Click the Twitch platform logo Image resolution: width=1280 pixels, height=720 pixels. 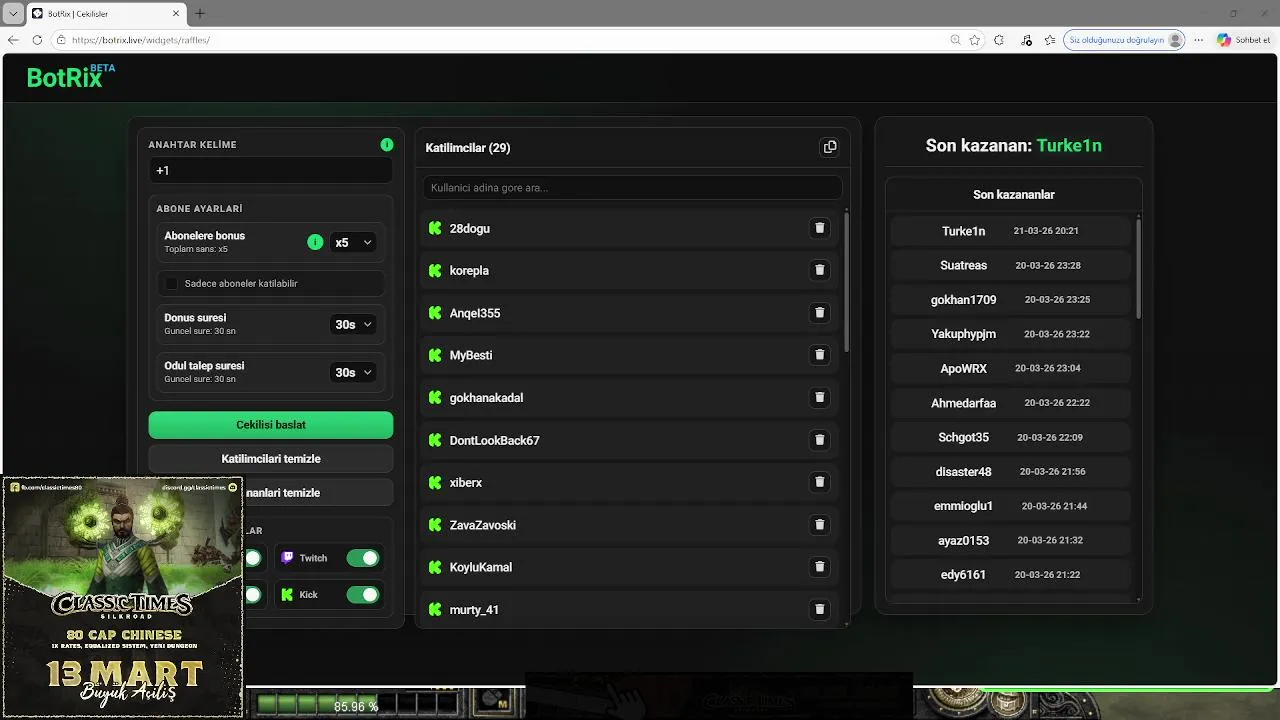tap(287, 558)
